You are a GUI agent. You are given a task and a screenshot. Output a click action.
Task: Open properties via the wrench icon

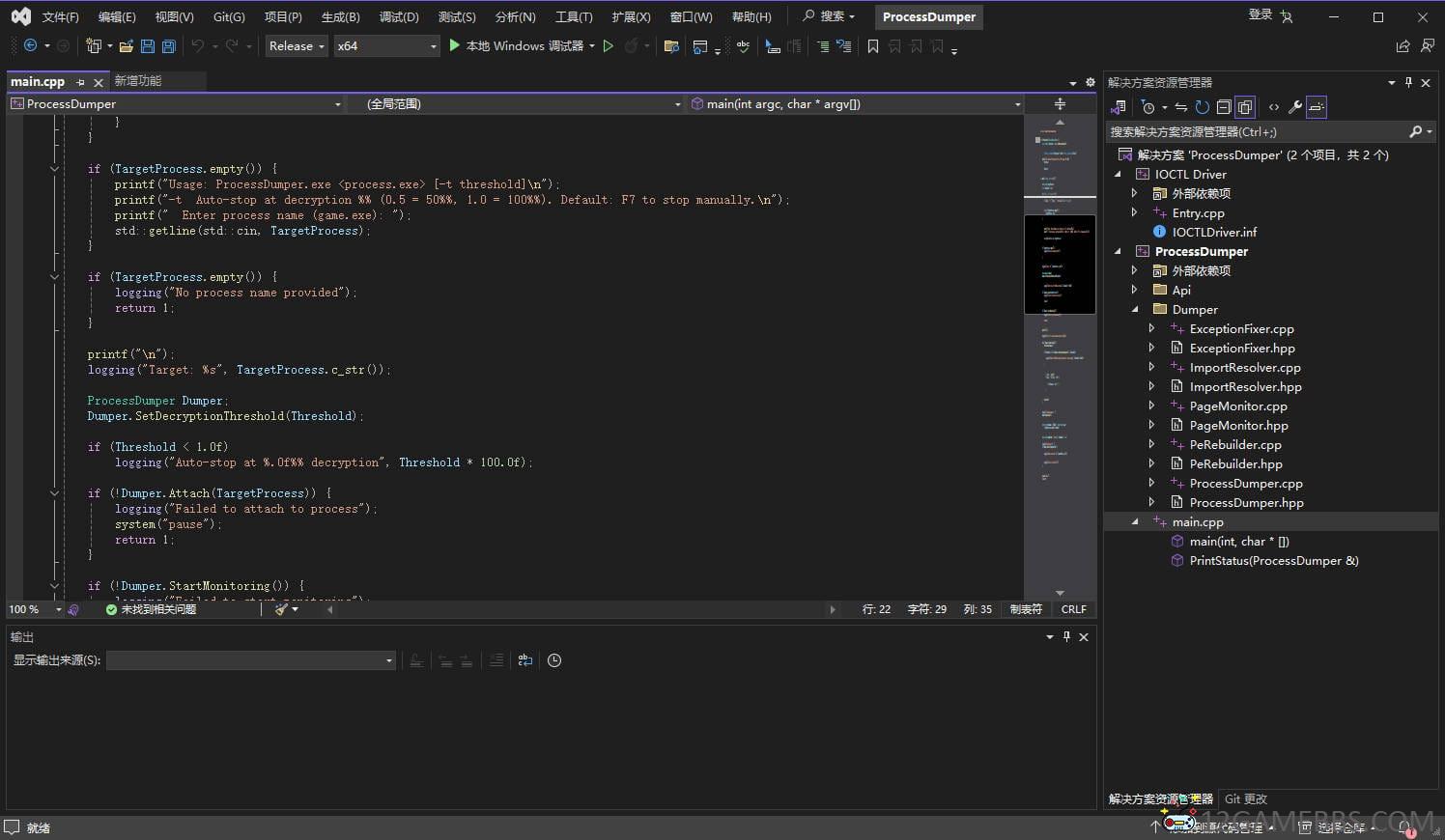tap(1295, 107)
